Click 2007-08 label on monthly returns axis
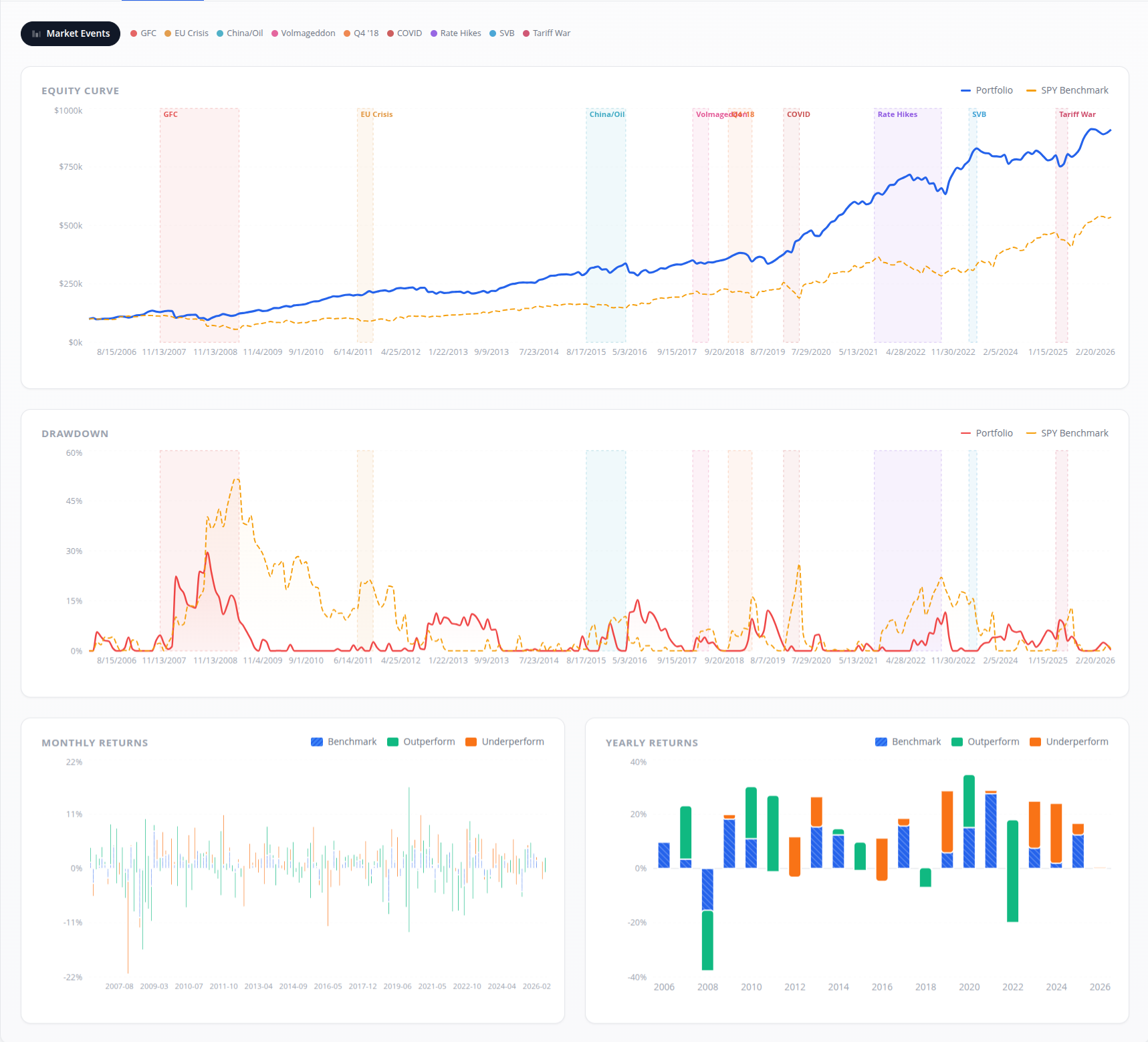This screenshot has height=1042, width=1148. tap(119, 987)
